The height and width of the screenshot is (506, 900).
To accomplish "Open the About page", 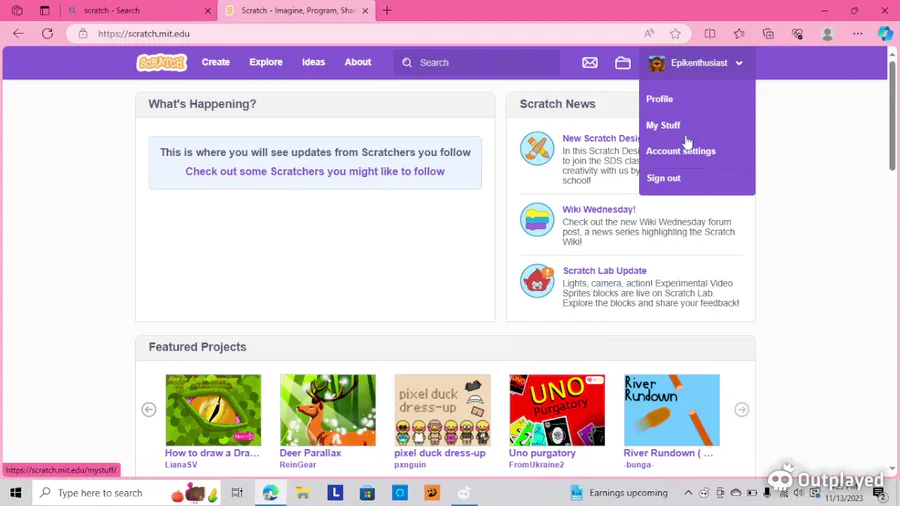I will click(358, 62).
